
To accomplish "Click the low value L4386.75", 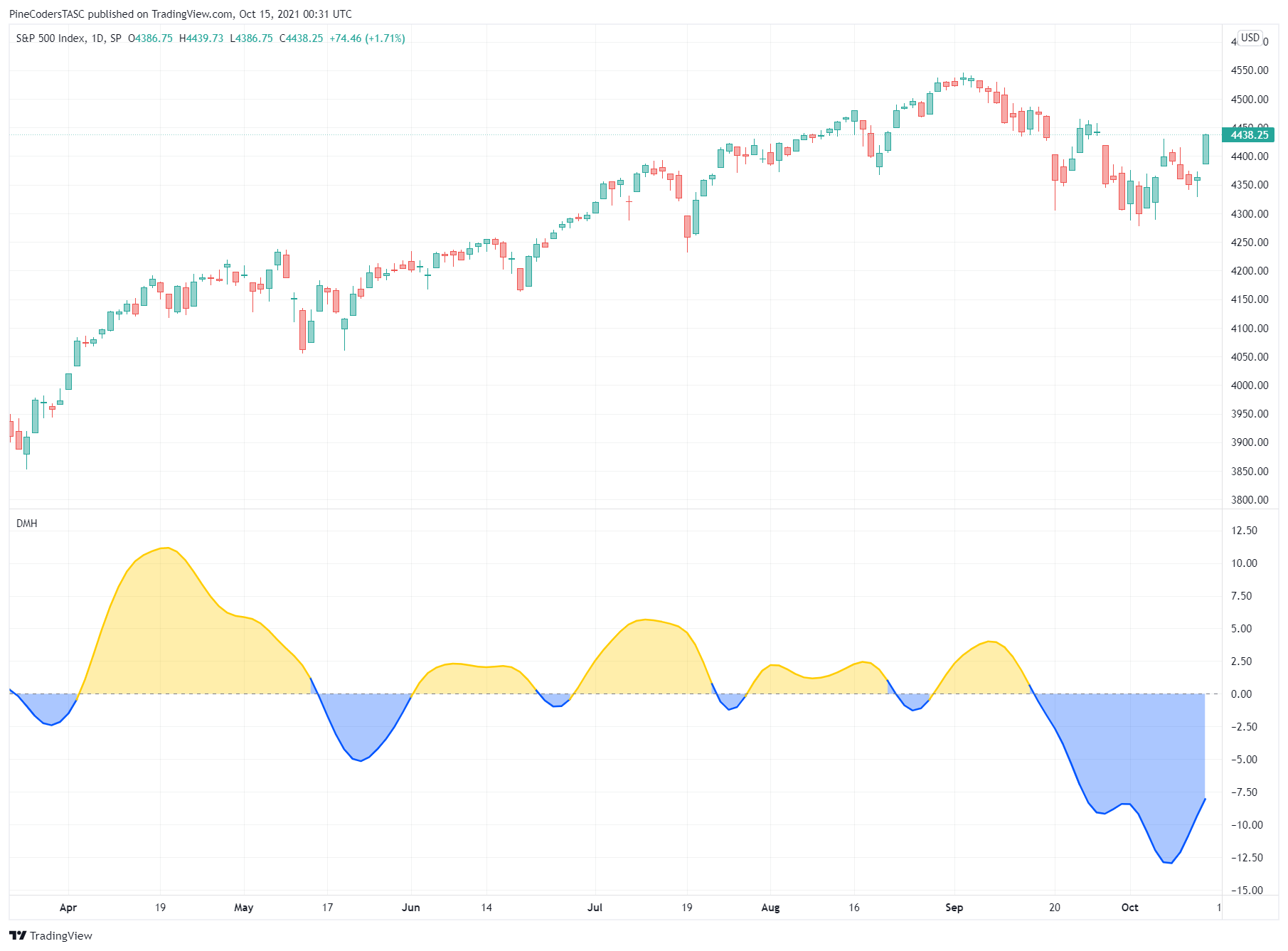I will pyautogui.click(x=251, y=38).
